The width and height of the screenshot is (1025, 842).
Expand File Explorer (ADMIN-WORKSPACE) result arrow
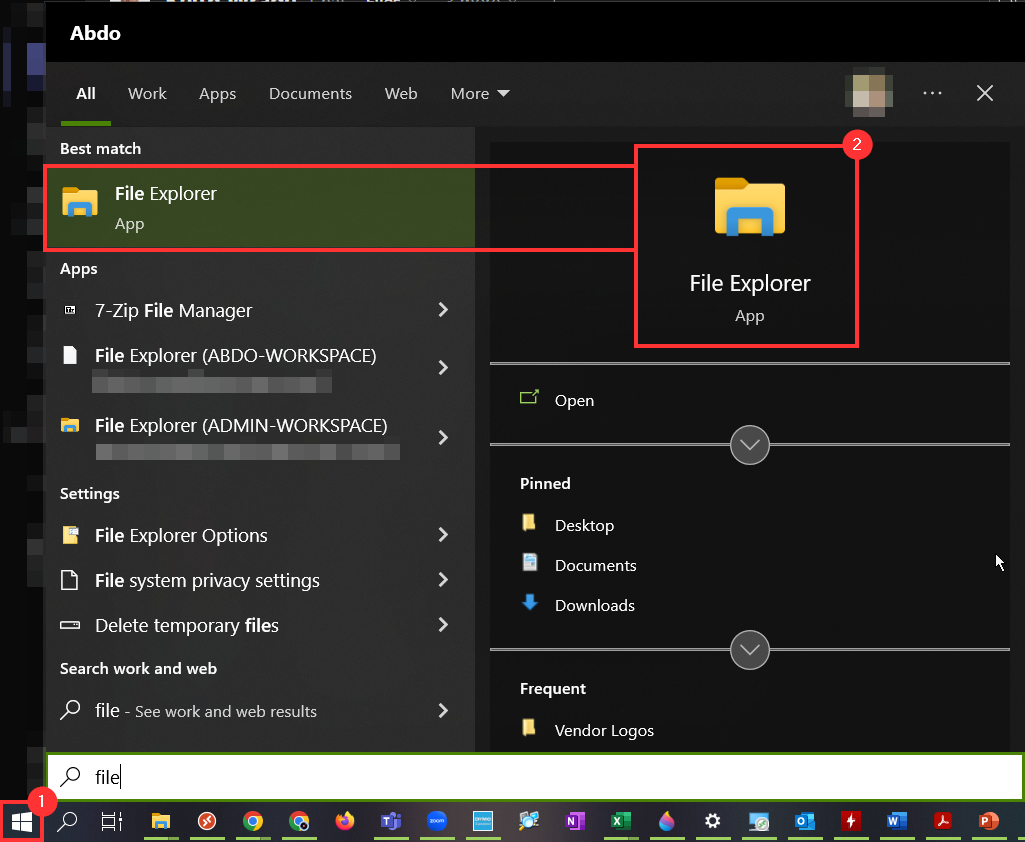pyautogui.click(x=443, y=437)
